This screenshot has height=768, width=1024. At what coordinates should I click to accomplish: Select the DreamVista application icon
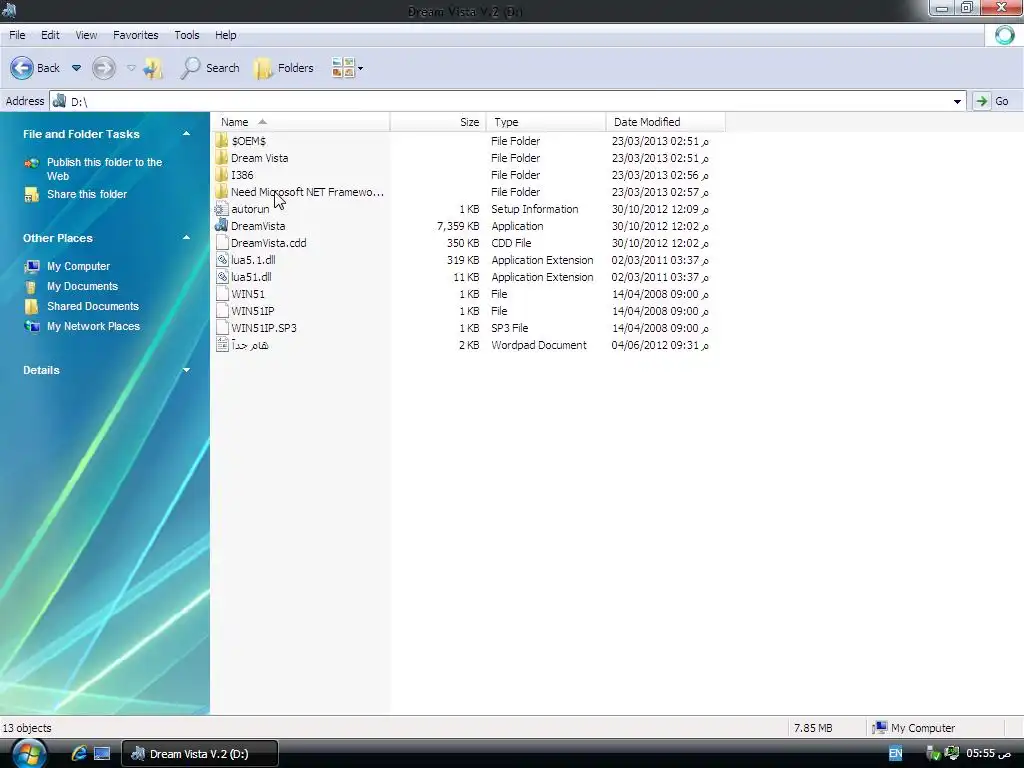click(x=221, y=225)
